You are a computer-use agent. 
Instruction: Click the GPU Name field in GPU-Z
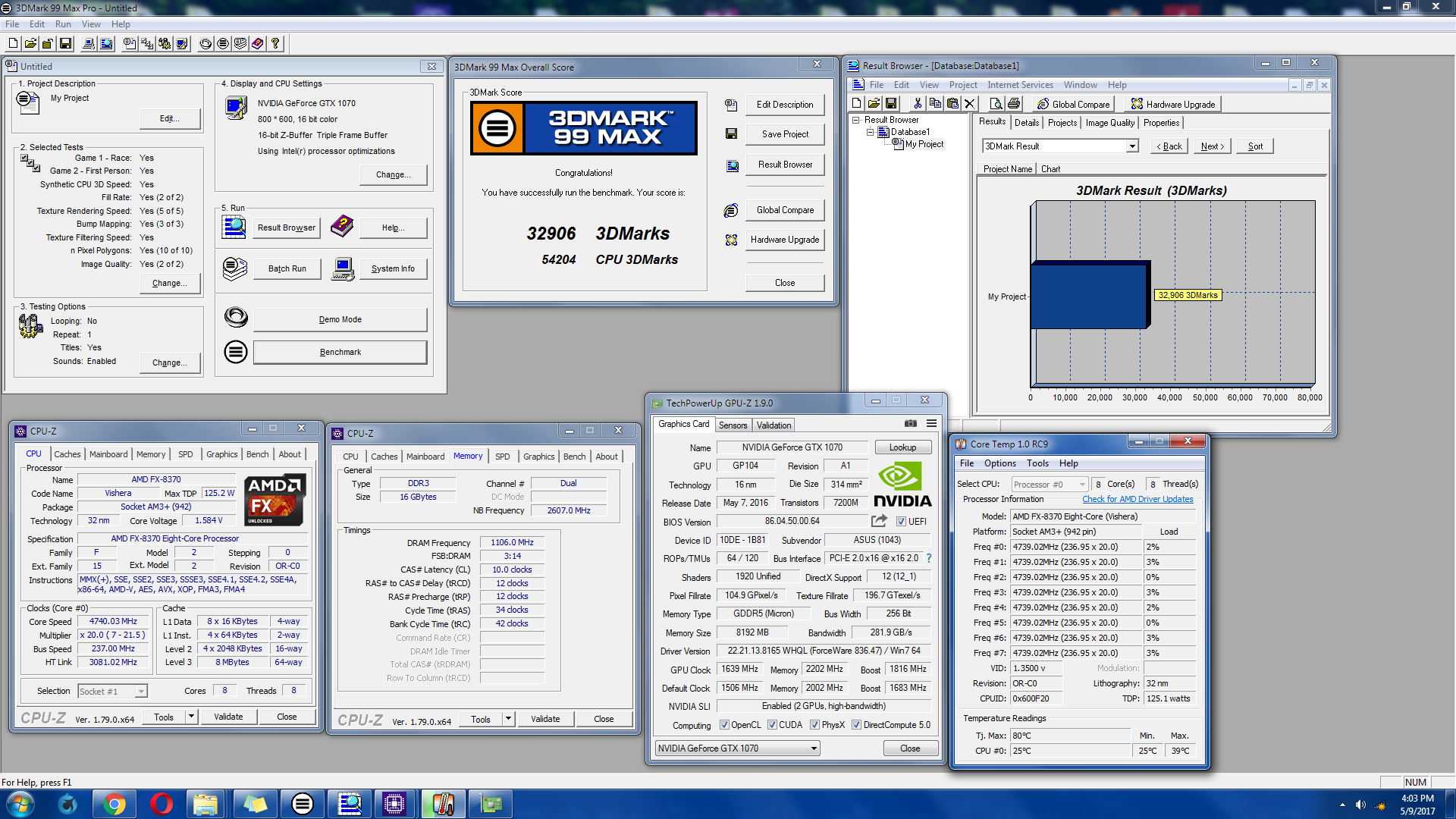point(792,447)
